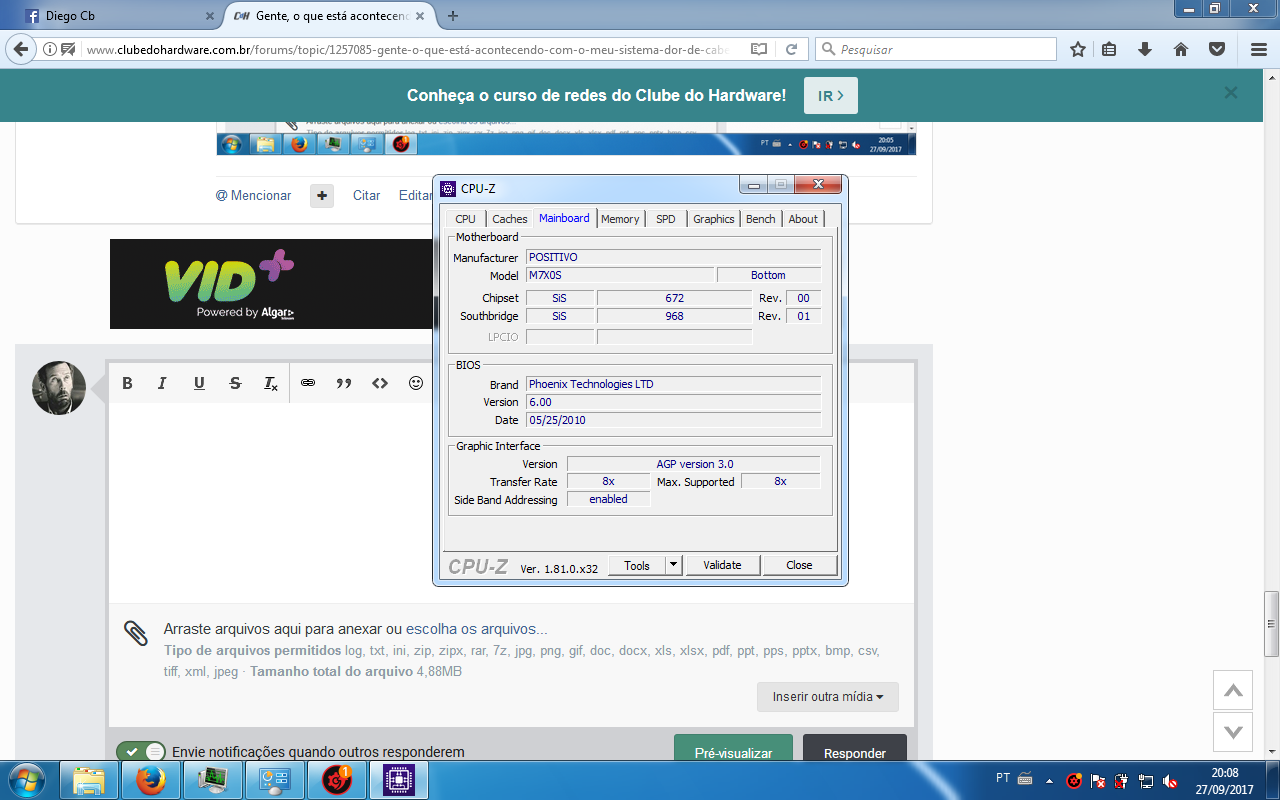Click the Tools button in CPU-Z

coord(637,565)
